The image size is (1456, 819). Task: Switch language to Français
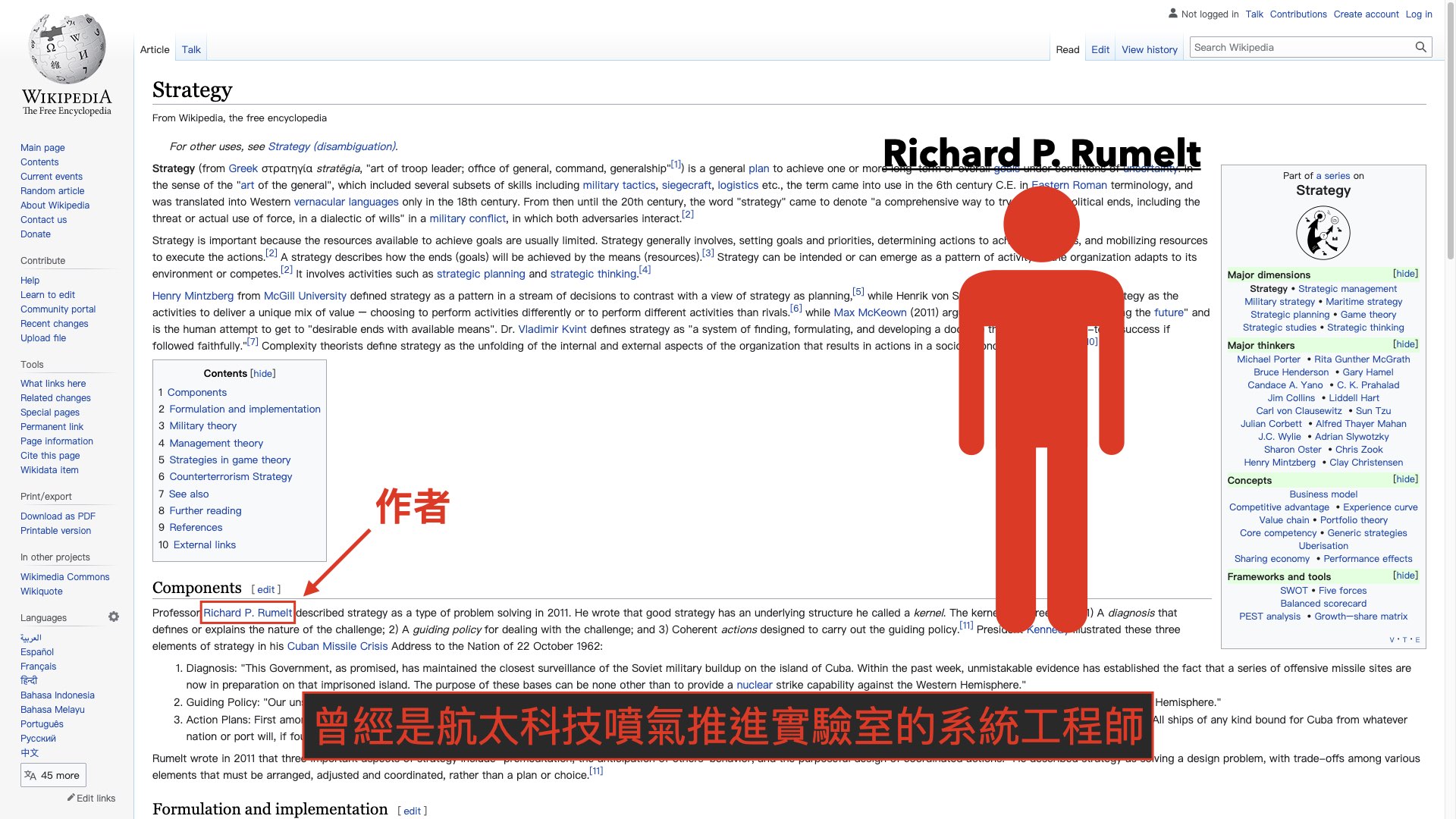39,667
